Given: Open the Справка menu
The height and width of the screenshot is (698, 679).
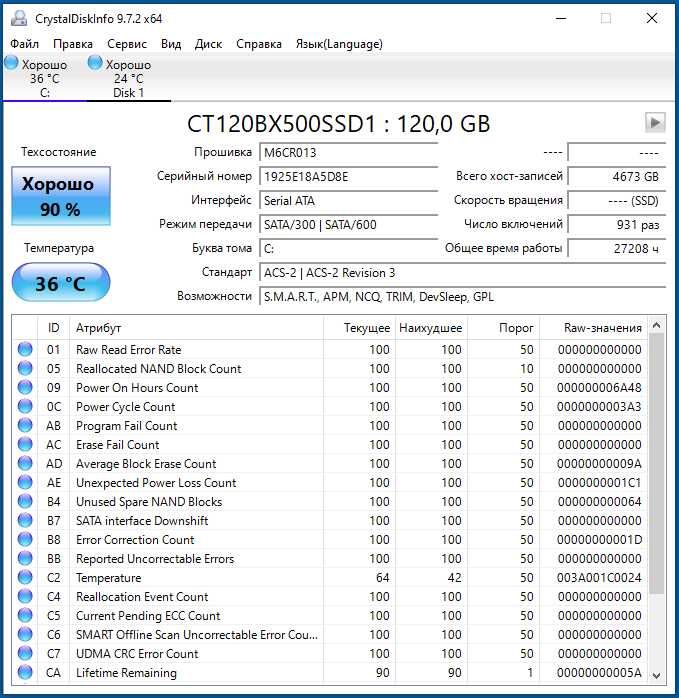Looking at the screenshot, I should point(259,44).
